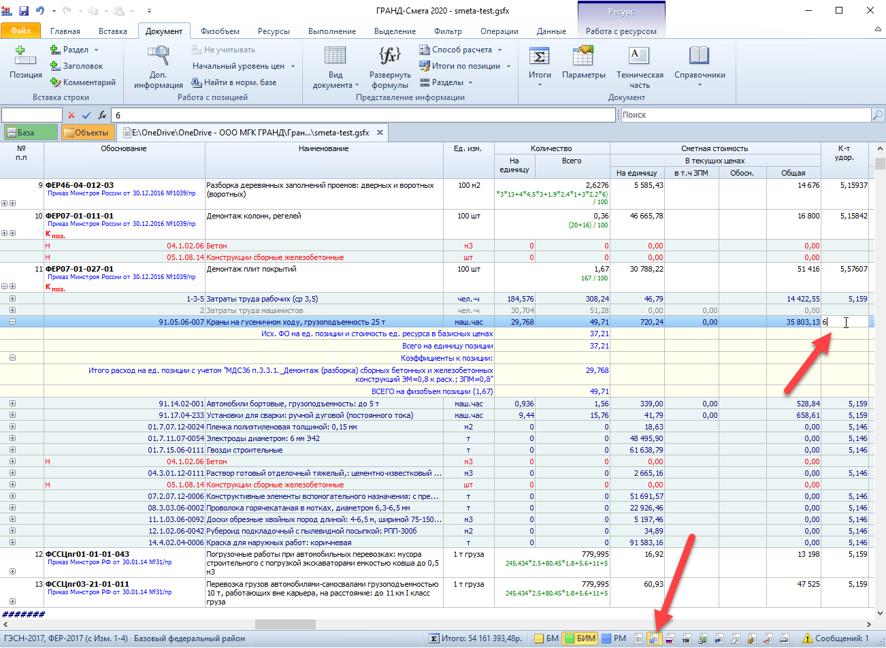Click the Поиск search field
The image size is (886, 648).
pyautogui.click(x=745, y=115)
